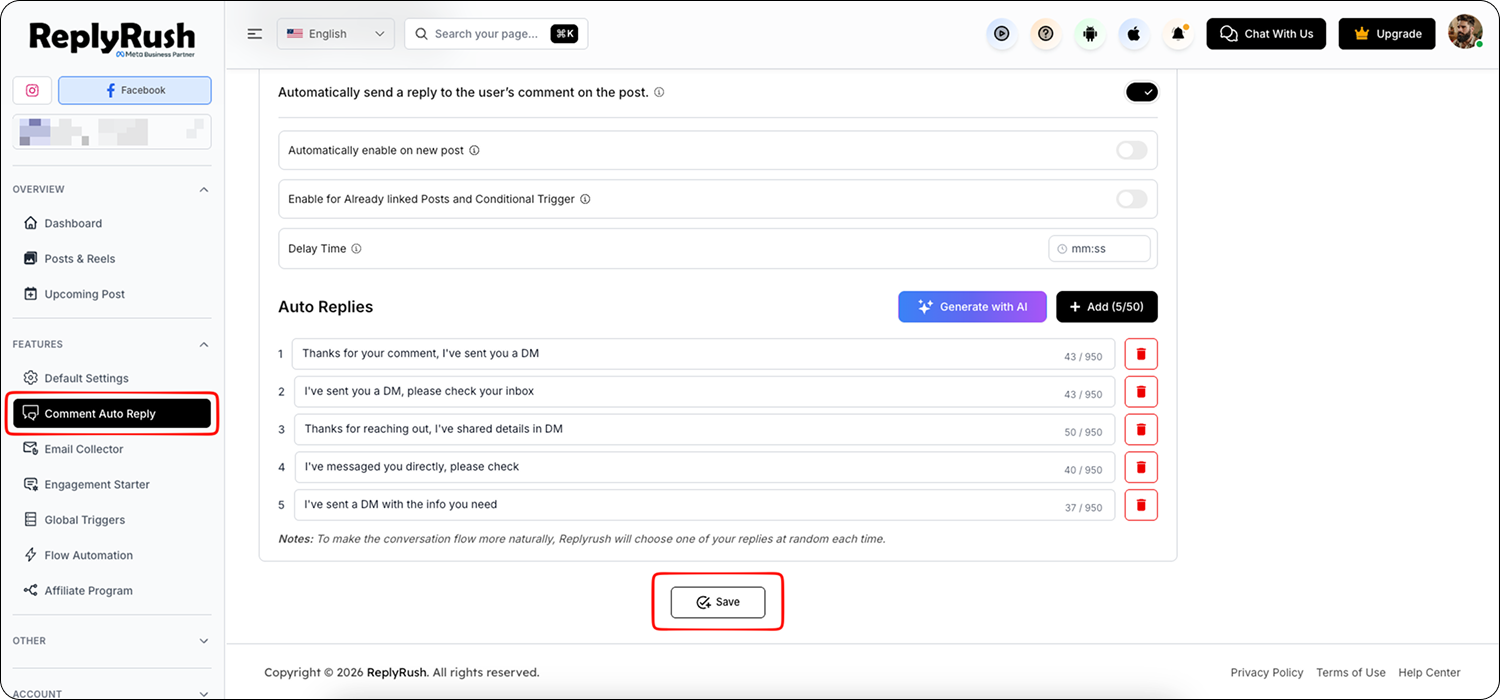Click info icon beside Already linked Posts option
Viewport: 1500px width, 700px height.
[585, 199]
